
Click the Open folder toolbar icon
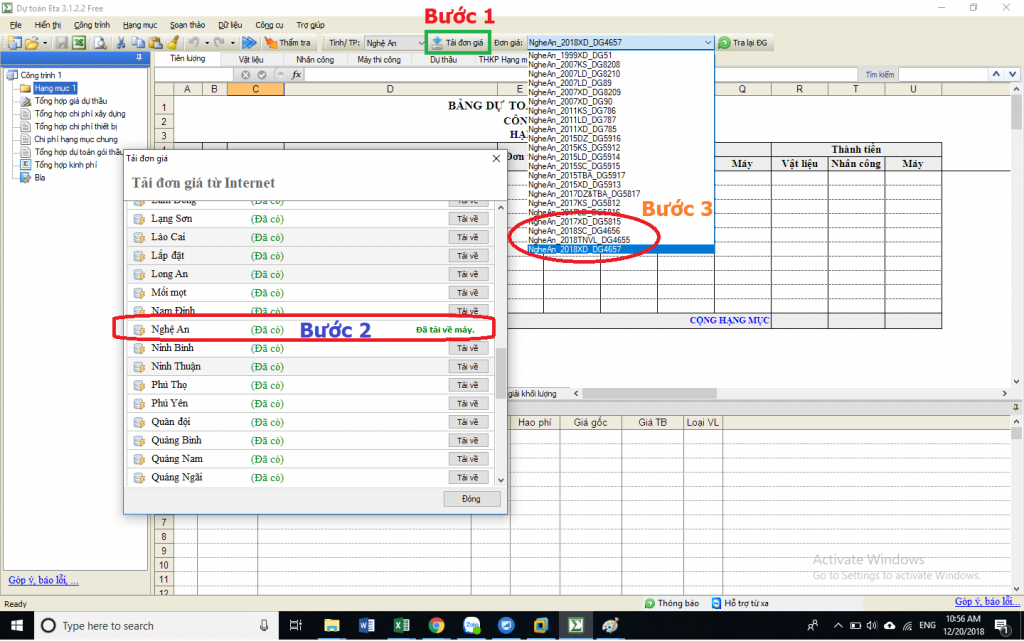click(x=32, y=43)
